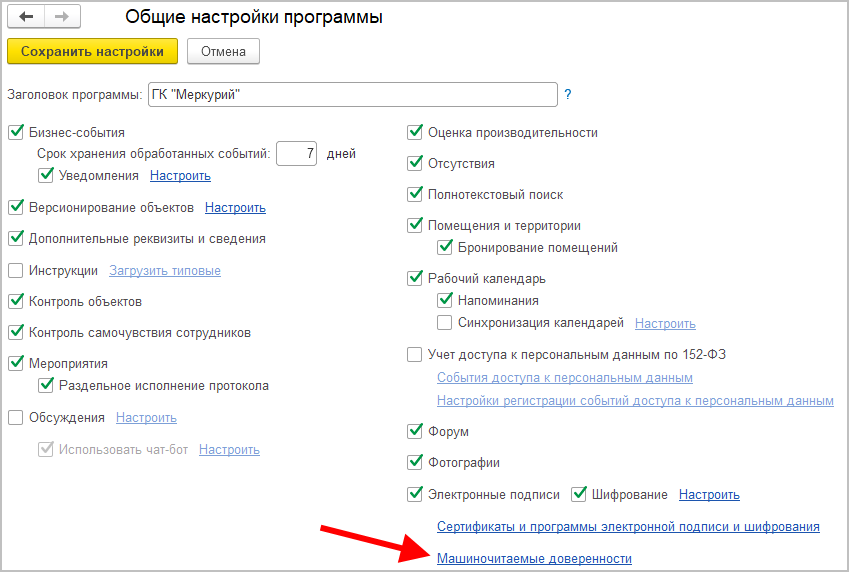Open Загрузить типовые link

(x=165, y=271)
